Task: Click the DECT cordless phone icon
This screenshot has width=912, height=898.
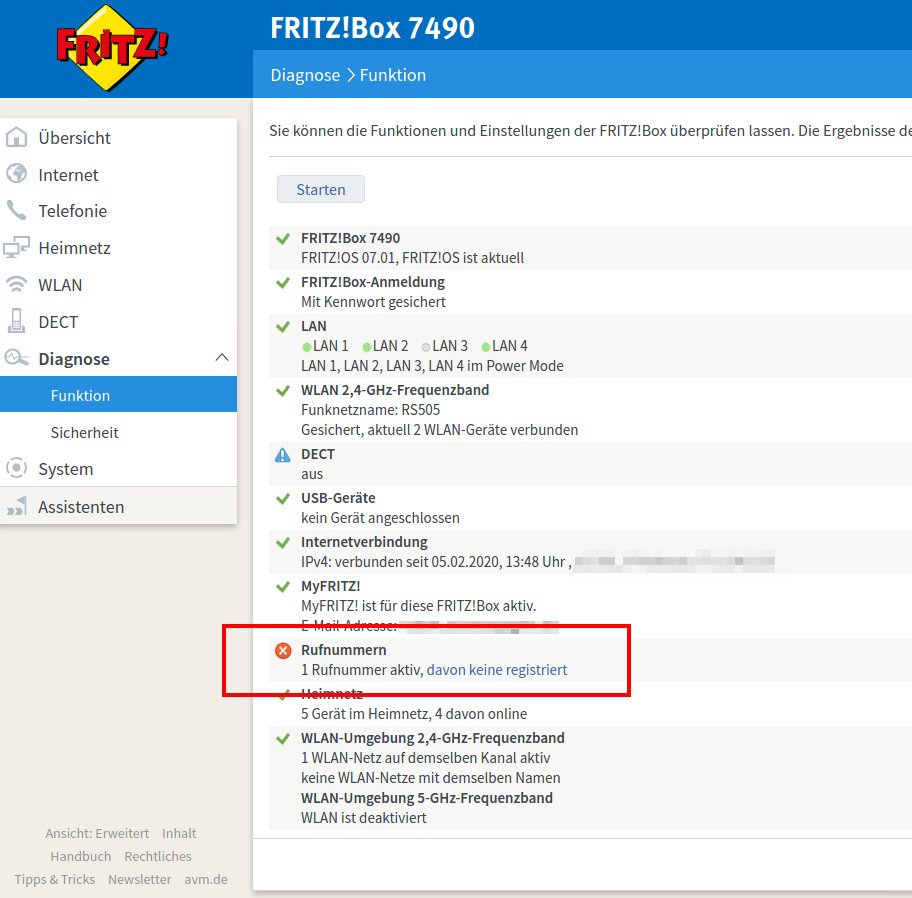Action: (x=16, y=321)
